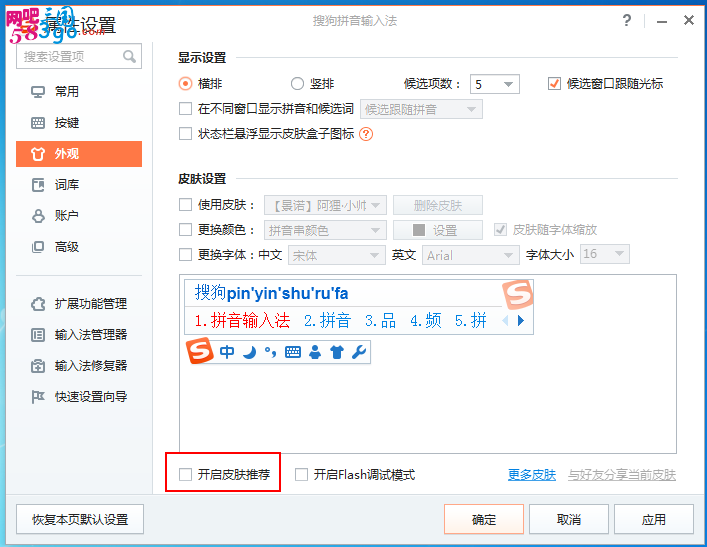Check the 使用皮肤 checkbox
Screen dimensions: 707x547
click(x=185, y=205)
